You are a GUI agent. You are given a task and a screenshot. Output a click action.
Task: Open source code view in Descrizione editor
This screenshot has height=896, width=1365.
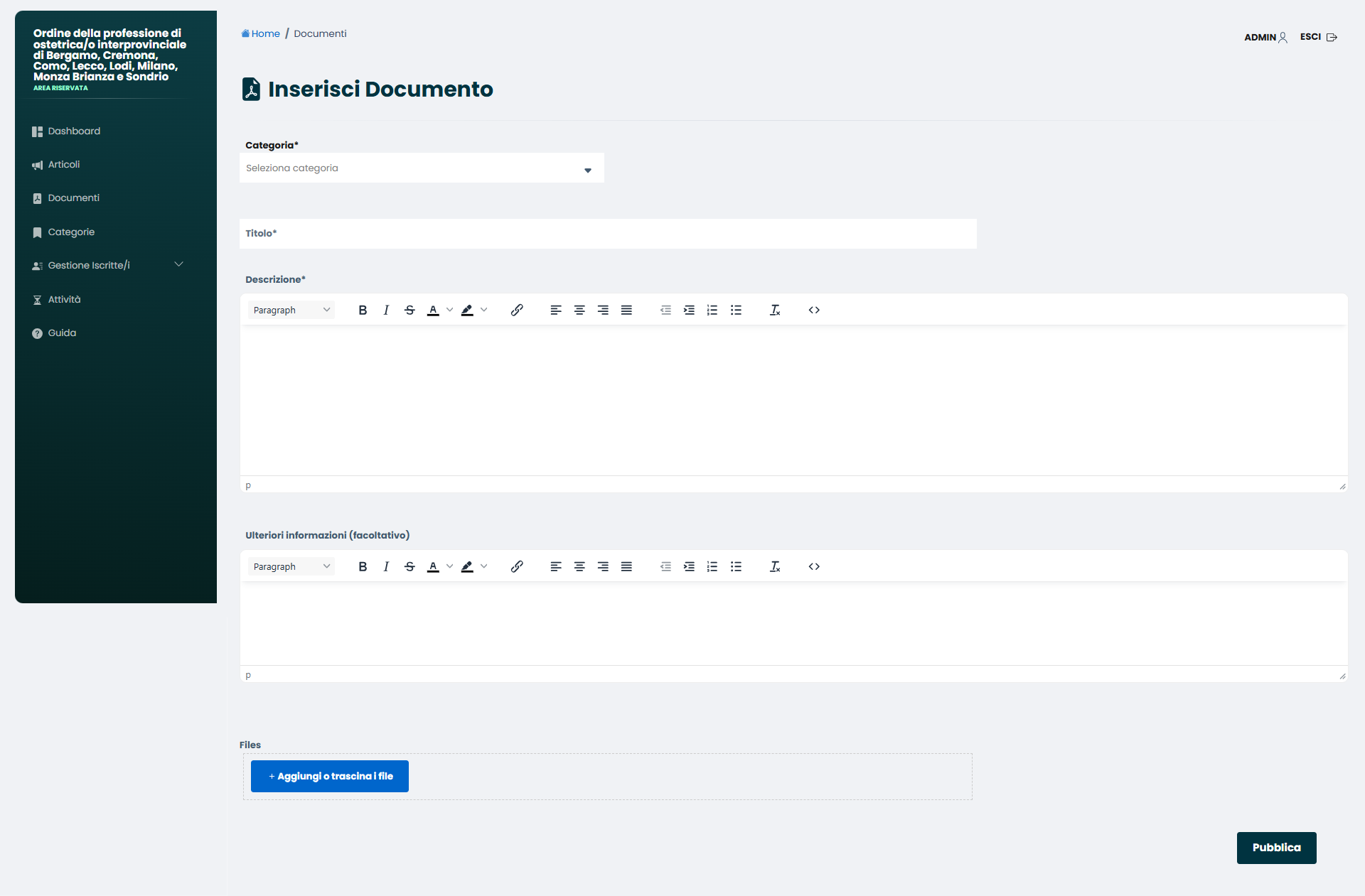(x=814, y=310)
